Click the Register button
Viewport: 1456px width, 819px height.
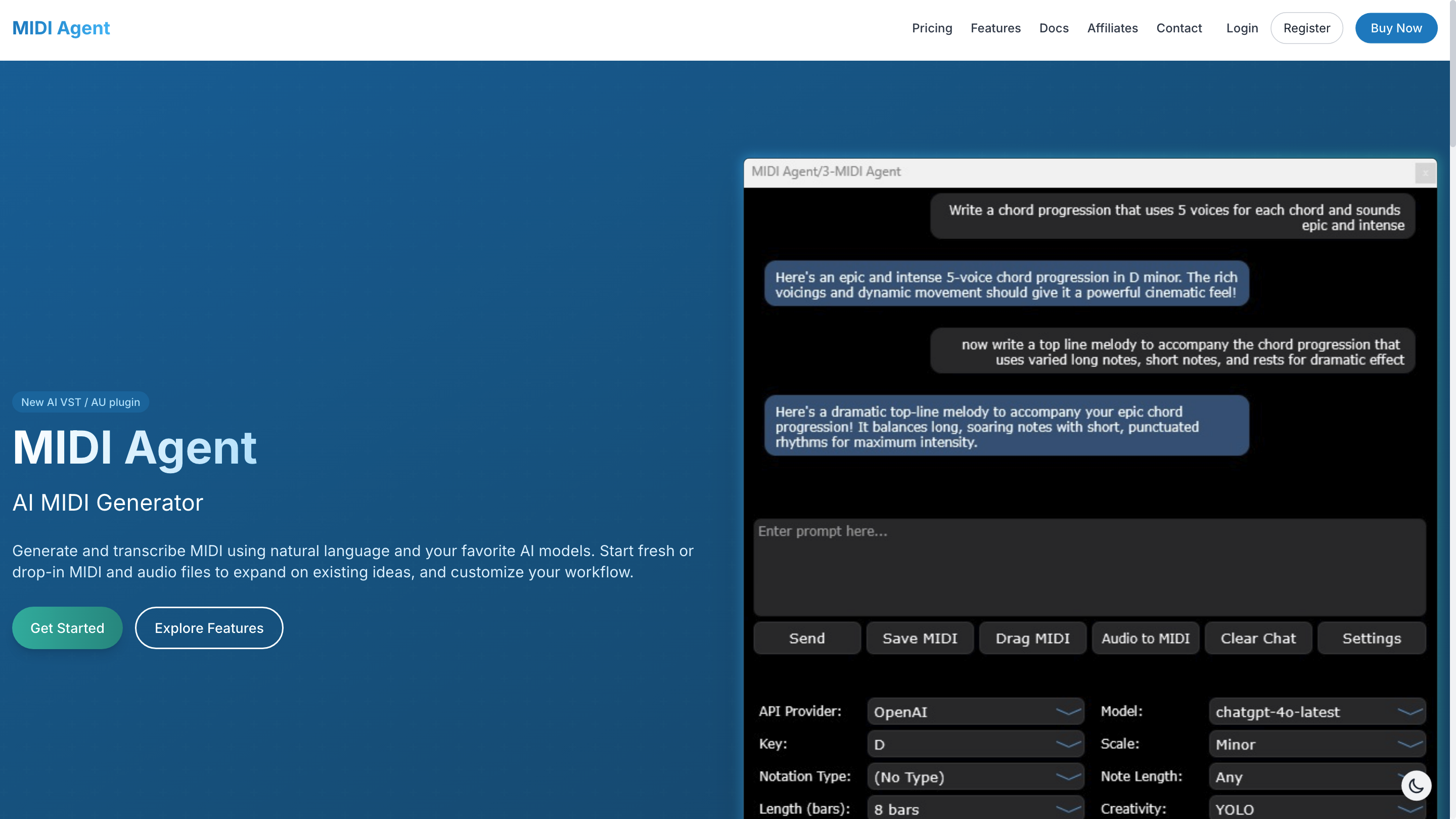1306,28
